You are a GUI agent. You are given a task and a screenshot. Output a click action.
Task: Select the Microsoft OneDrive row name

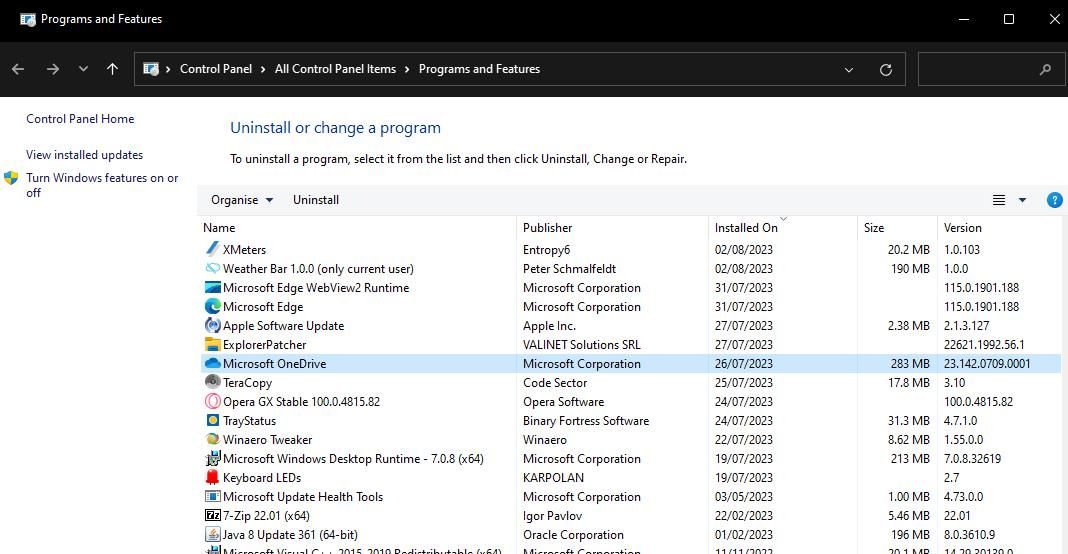274,364
